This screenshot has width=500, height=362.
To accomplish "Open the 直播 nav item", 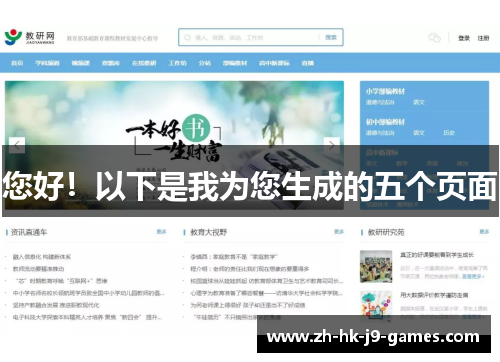I will [308, 63].
